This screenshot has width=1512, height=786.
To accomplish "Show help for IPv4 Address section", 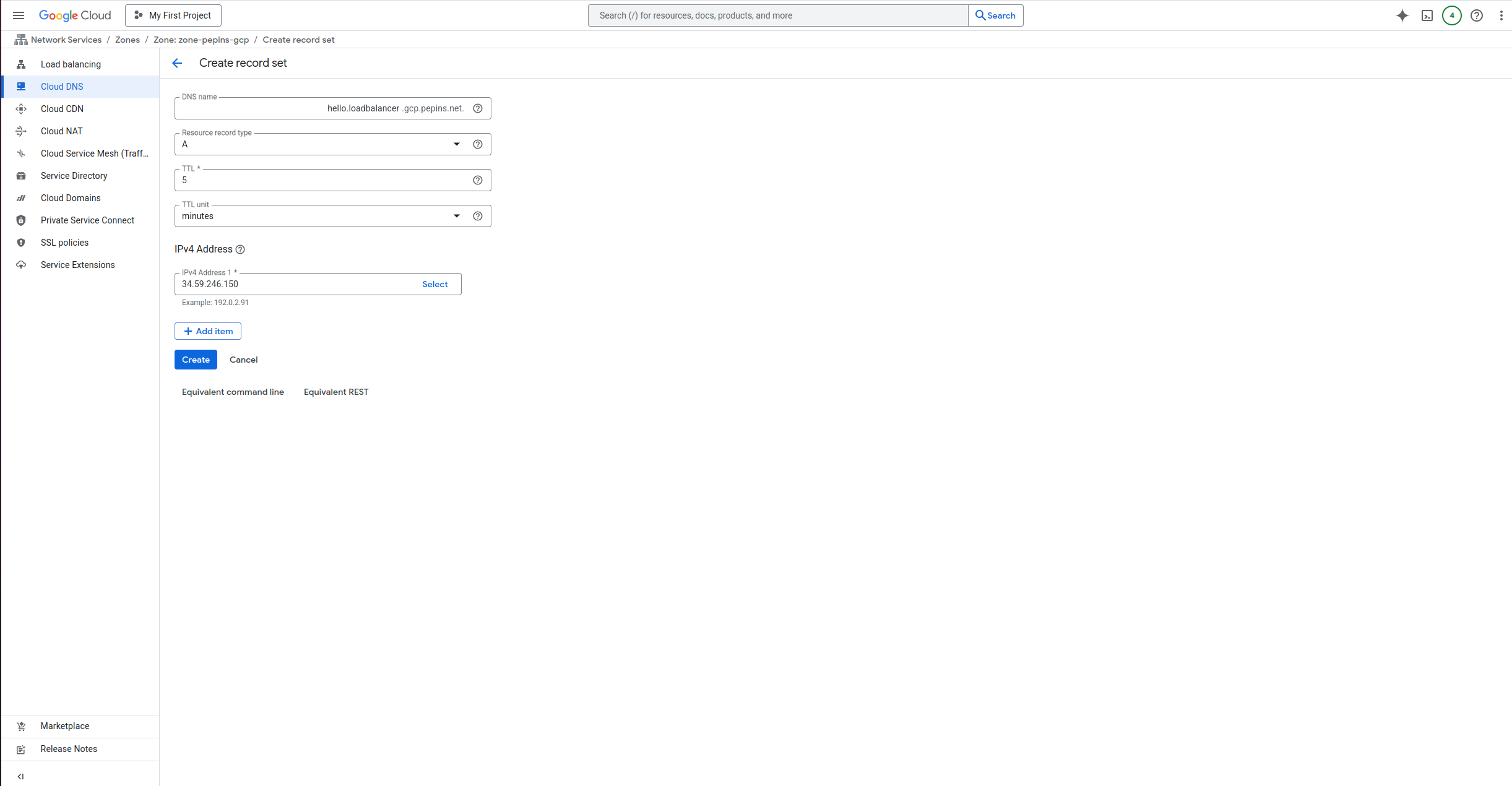I will (240, 249).
